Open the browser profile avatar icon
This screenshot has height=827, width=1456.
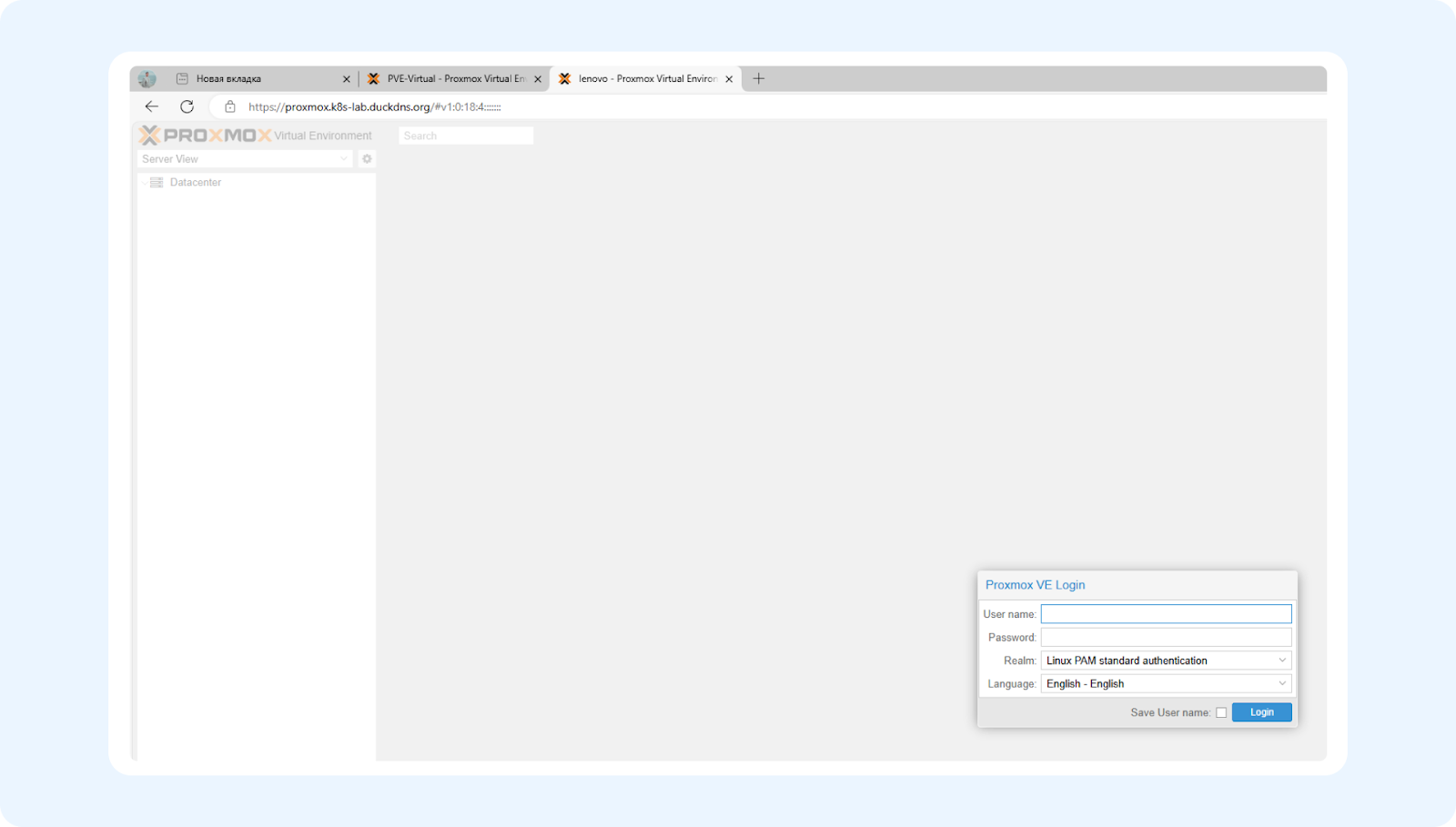[x=147, y=79]
